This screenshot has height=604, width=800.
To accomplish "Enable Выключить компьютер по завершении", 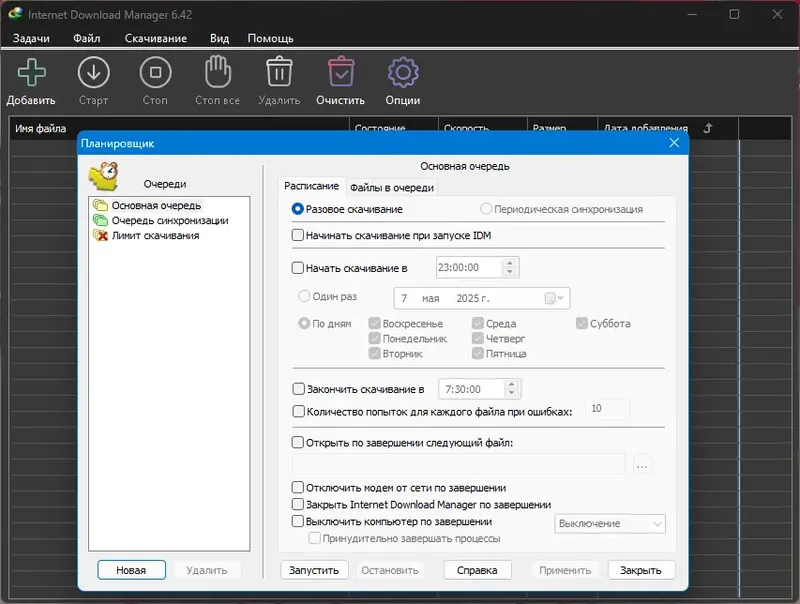I will [296, 522].
